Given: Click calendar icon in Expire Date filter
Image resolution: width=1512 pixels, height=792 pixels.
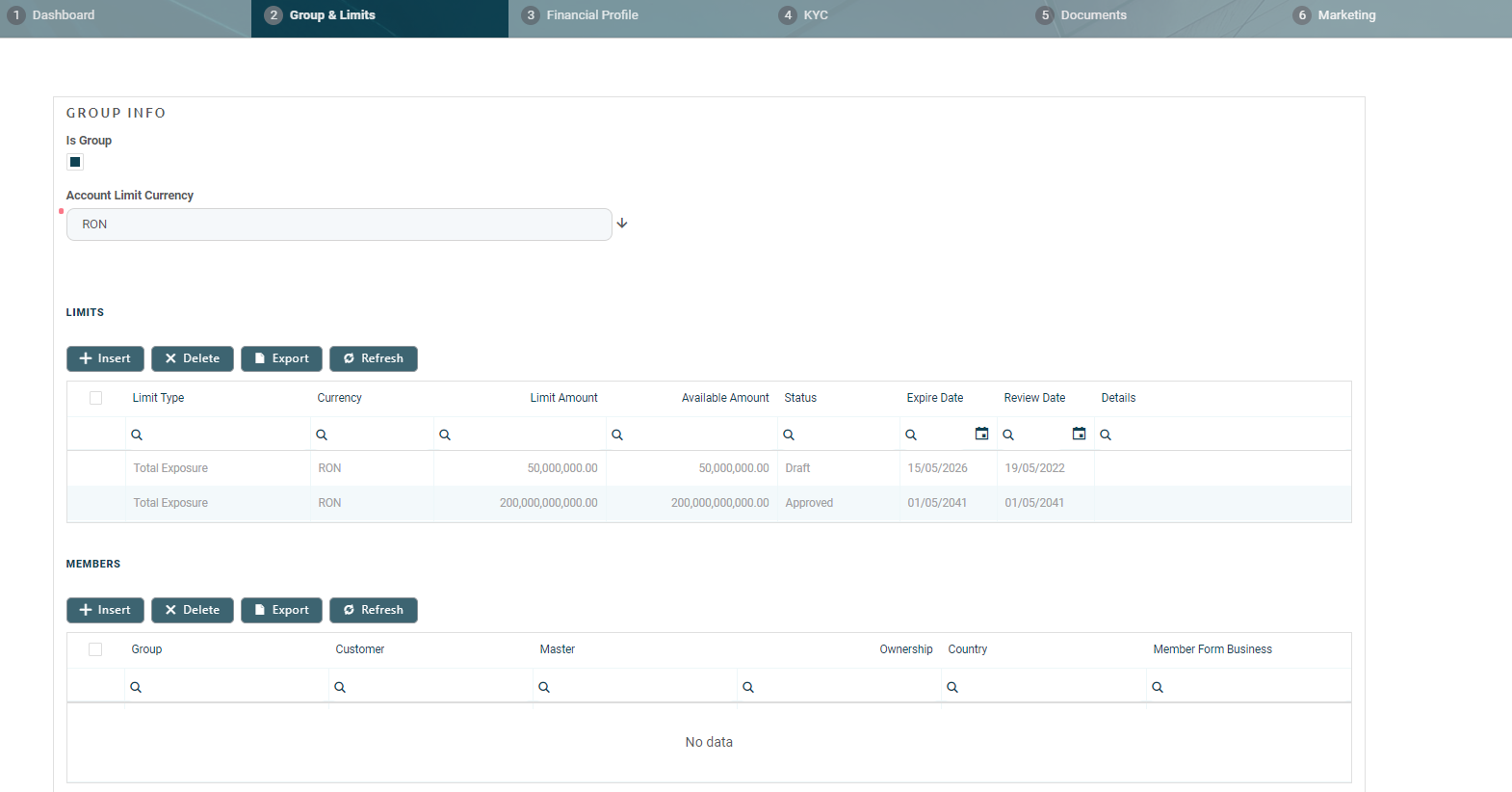Looking at the screenshot, I should (x=981, y=434).
